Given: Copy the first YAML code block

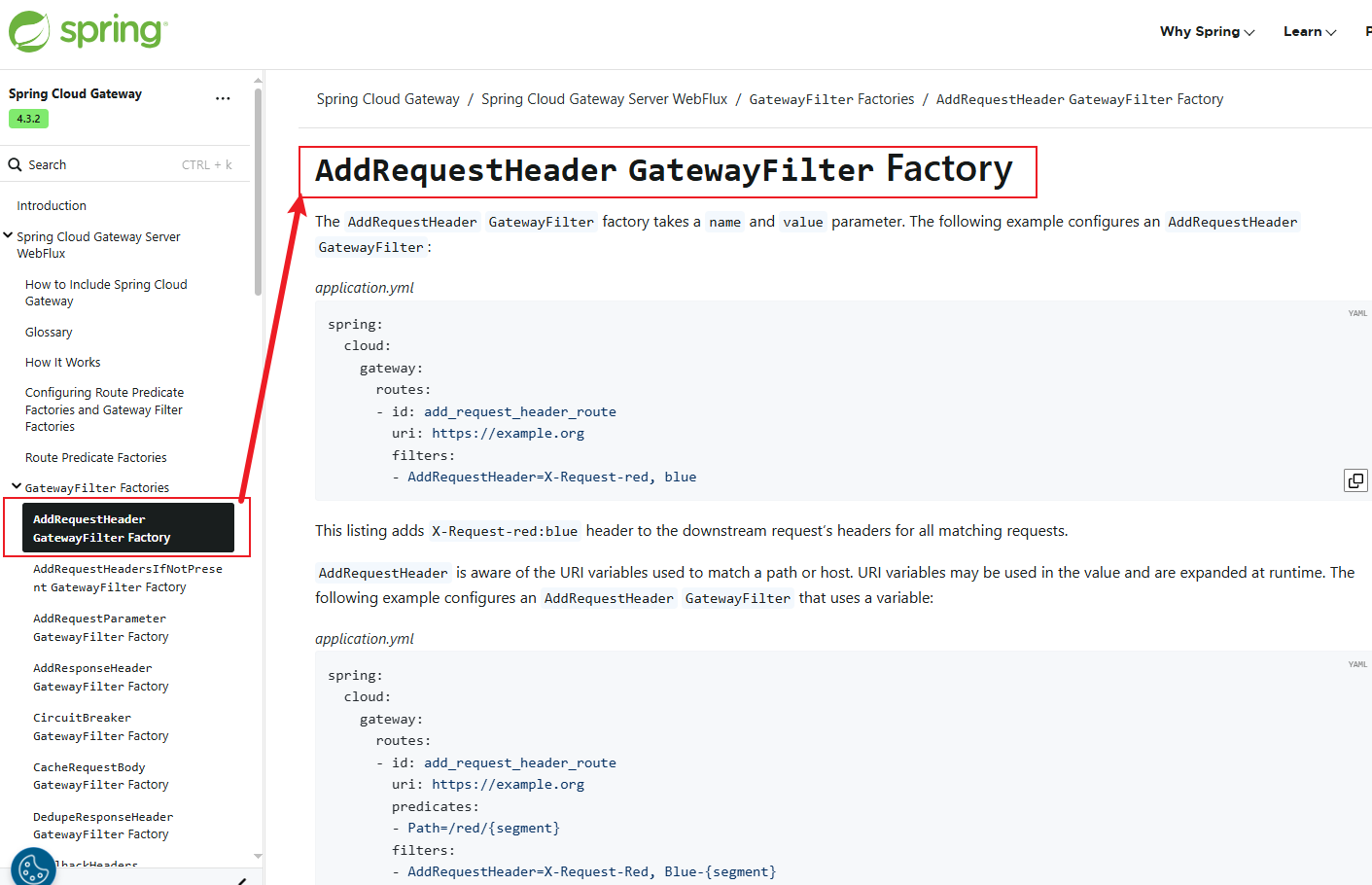Looking at the screenshot, I should tap(1355, 480).
